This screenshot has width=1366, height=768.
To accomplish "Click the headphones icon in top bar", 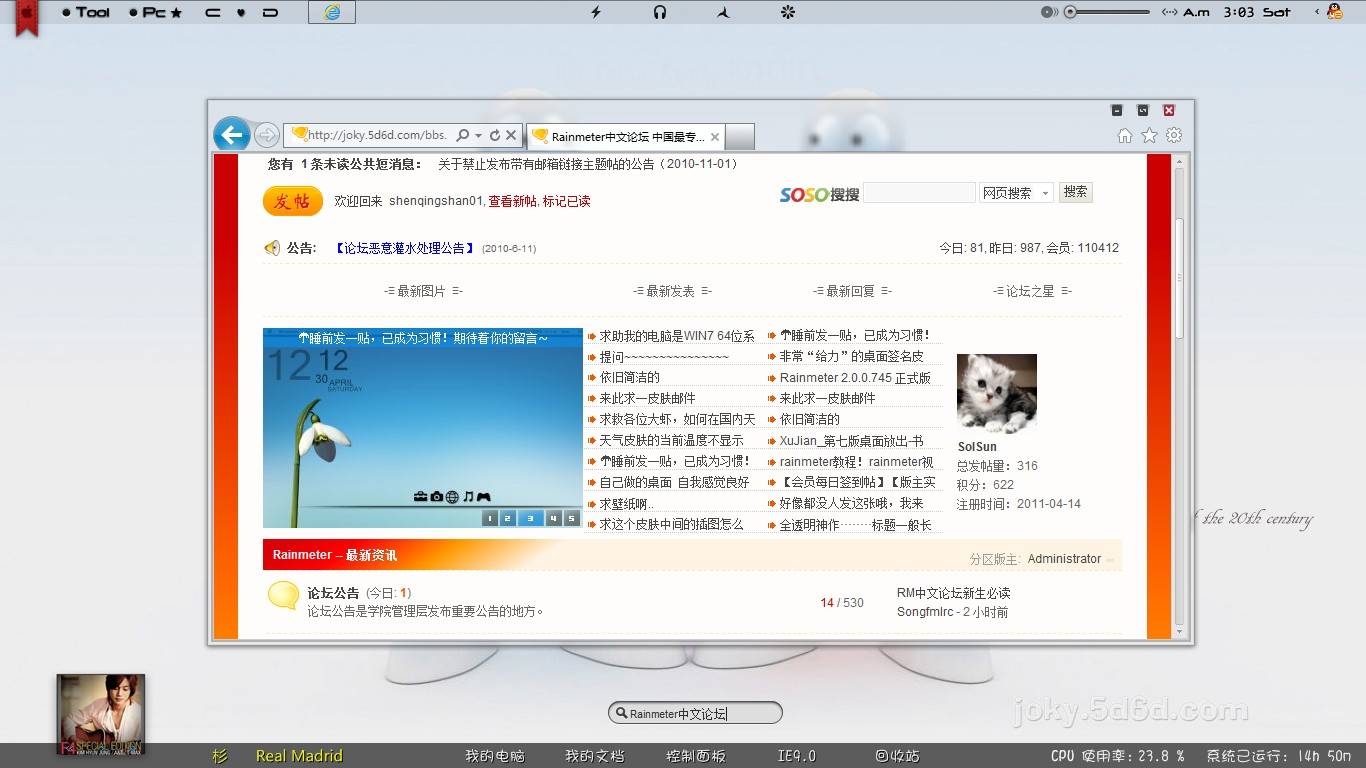I will pyautogui.click(x=660, y=12).
